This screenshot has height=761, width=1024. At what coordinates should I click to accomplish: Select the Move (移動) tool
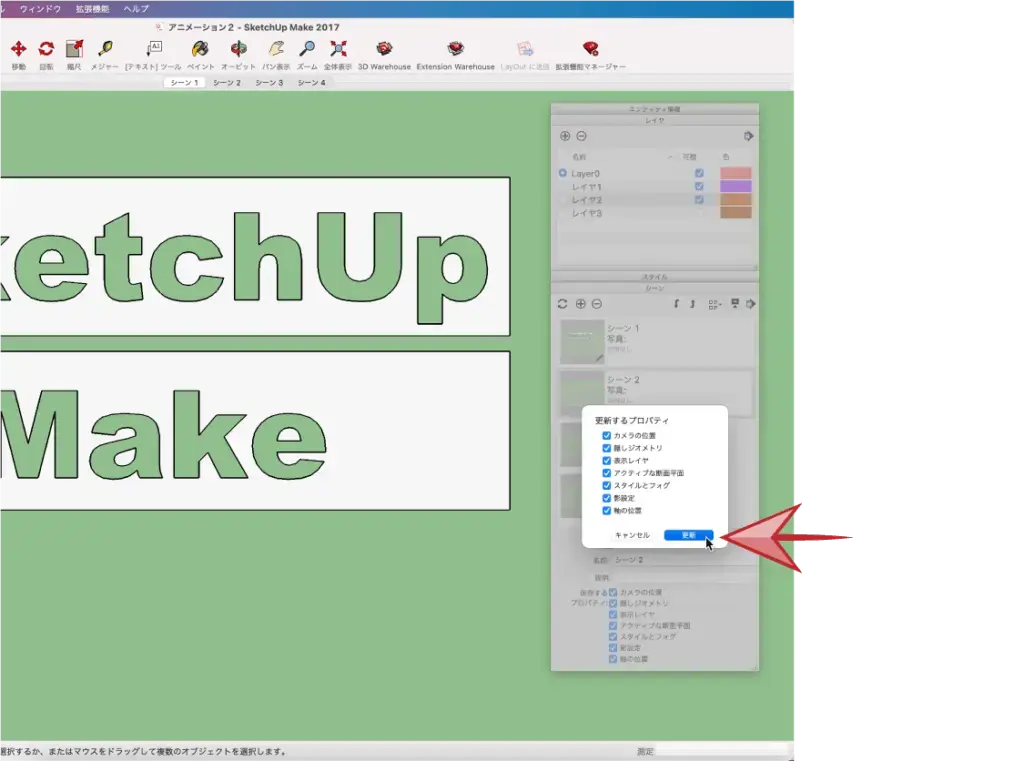[x=18, y=49]
